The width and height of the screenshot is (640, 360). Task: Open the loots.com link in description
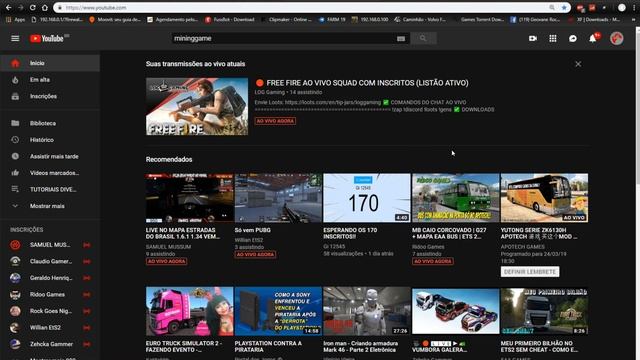point(332,102)
